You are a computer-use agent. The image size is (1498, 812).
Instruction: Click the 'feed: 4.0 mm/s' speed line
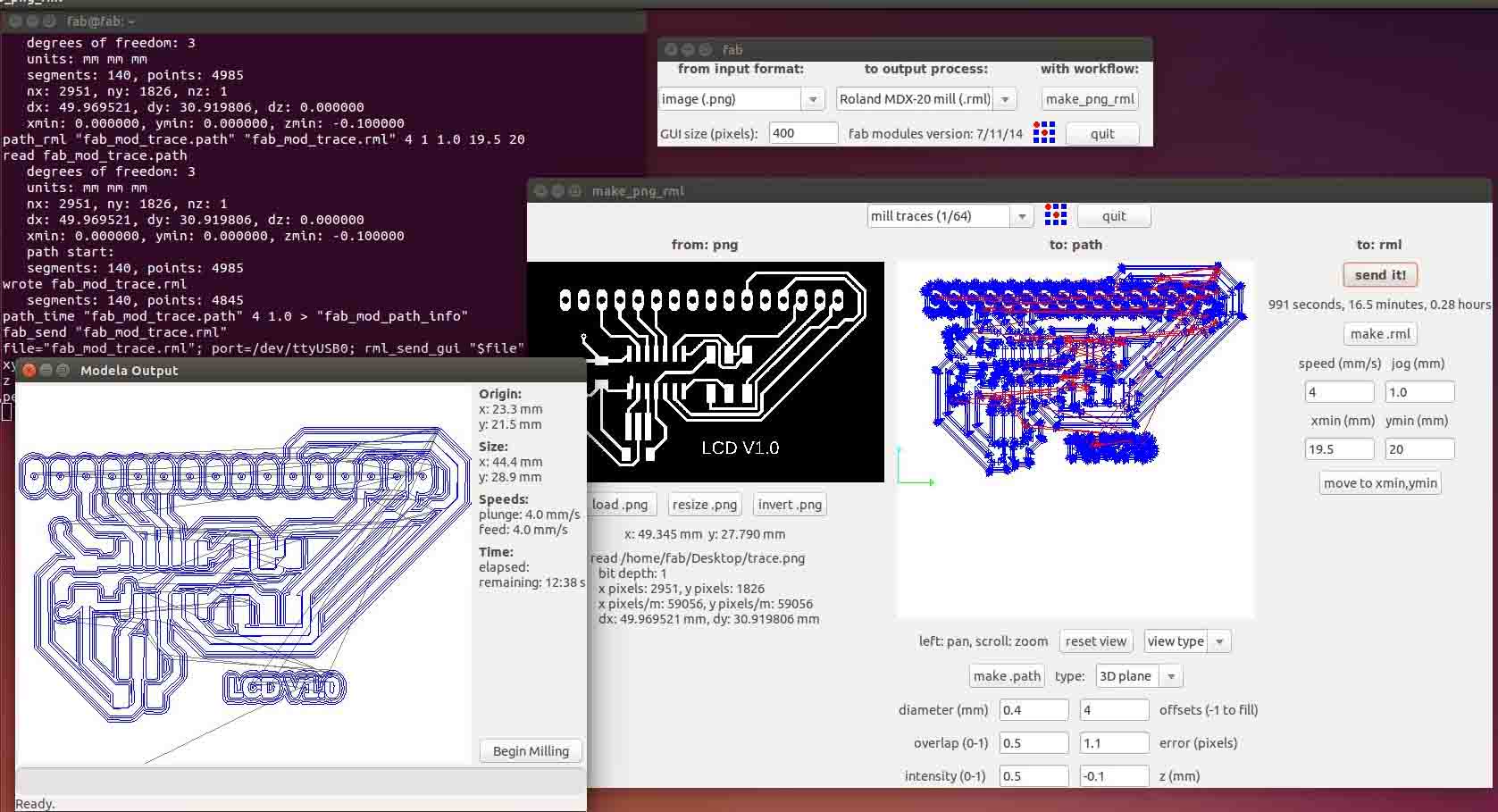[x=523, y=530]
